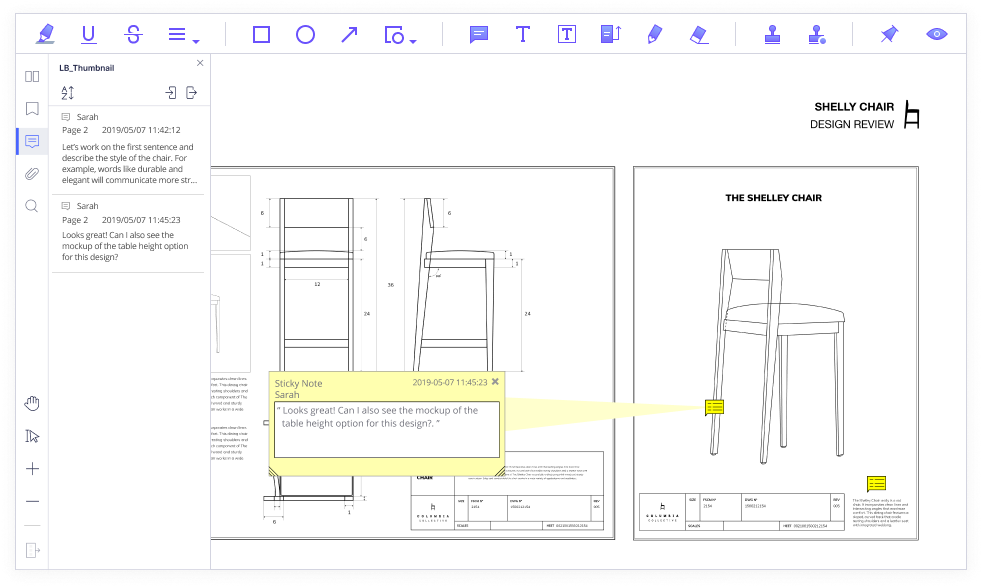This screenshot has width=982, height=587.
Task: Open Sarah's 11:42:12 comment
Action: click(x=128, y=149)
